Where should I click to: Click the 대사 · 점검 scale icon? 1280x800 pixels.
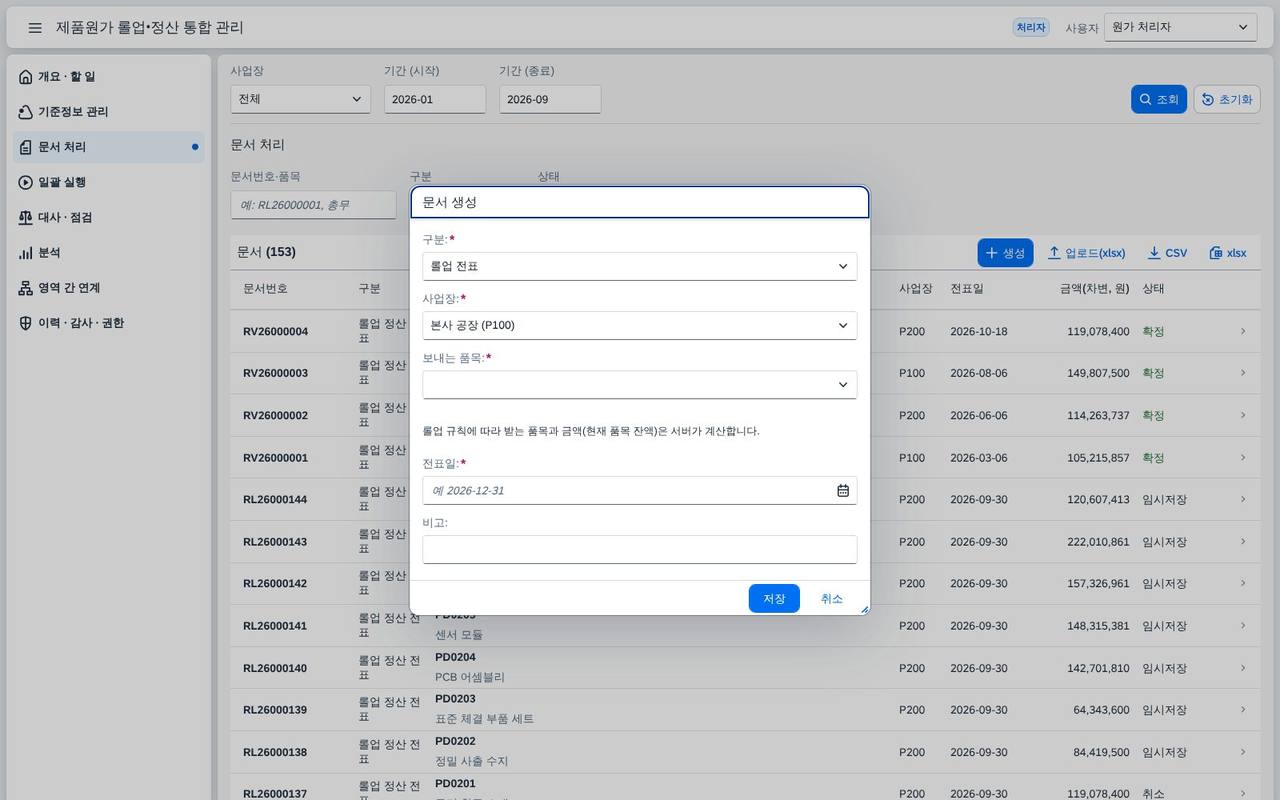tap(26, 217)
